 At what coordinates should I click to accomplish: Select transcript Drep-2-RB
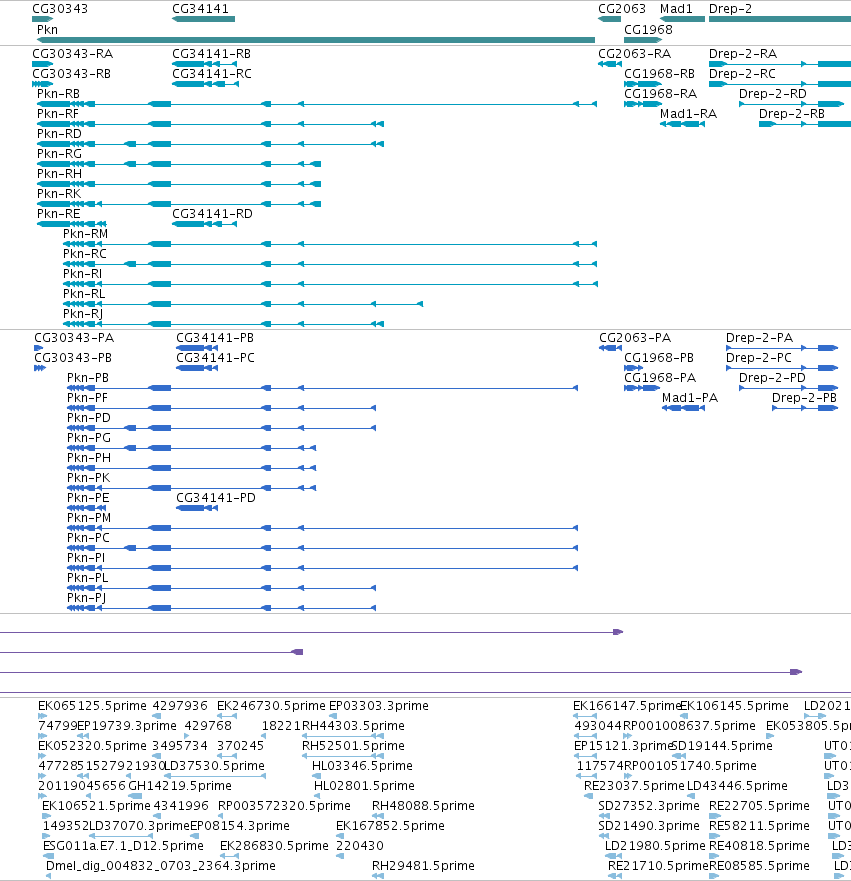805,124
